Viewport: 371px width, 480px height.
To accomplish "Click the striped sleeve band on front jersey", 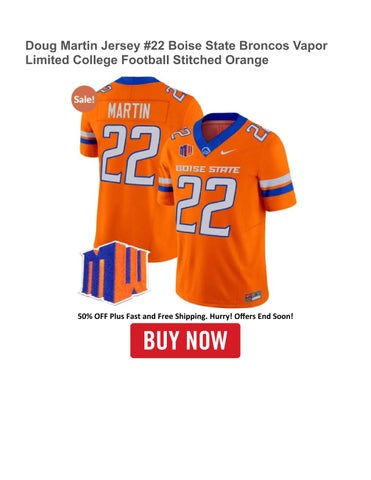I will click(x=276, y=185).
